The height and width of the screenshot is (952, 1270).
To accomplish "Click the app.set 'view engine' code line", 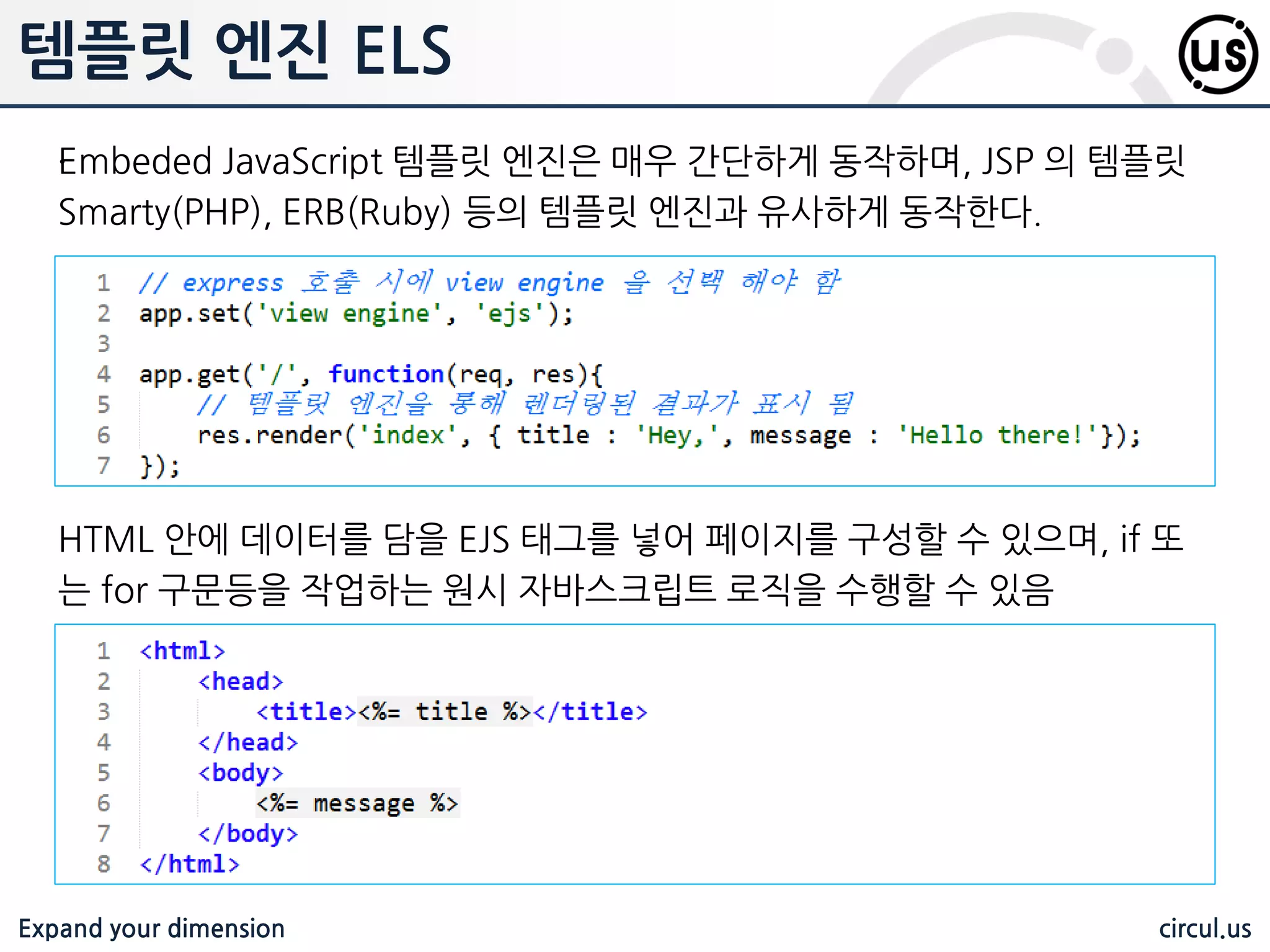I will [x=356, y=314].
